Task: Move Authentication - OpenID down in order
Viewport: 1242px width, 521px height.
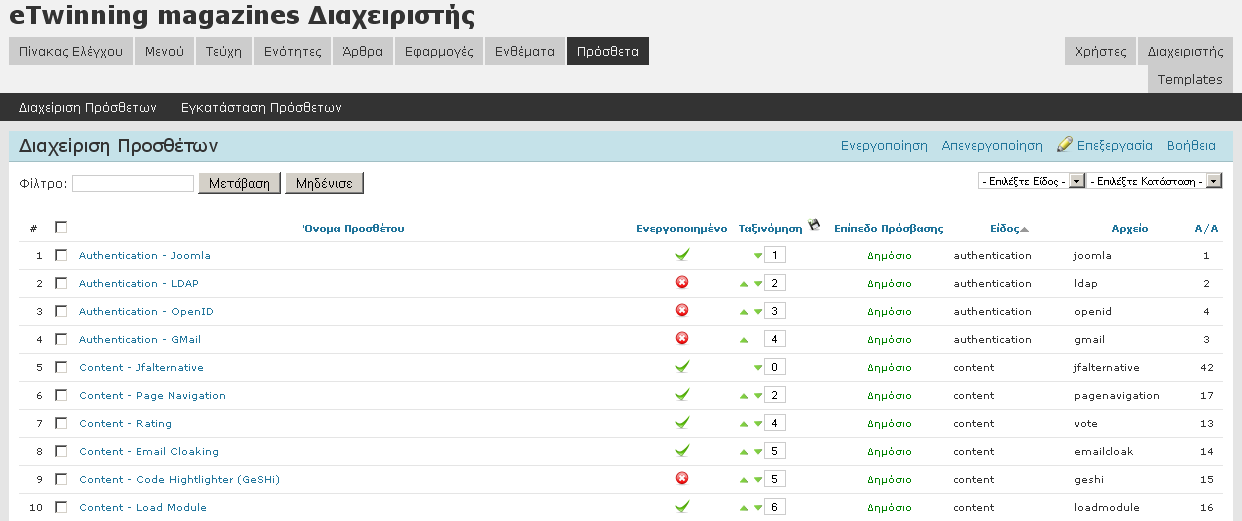Action: click(x=758, y=312)
